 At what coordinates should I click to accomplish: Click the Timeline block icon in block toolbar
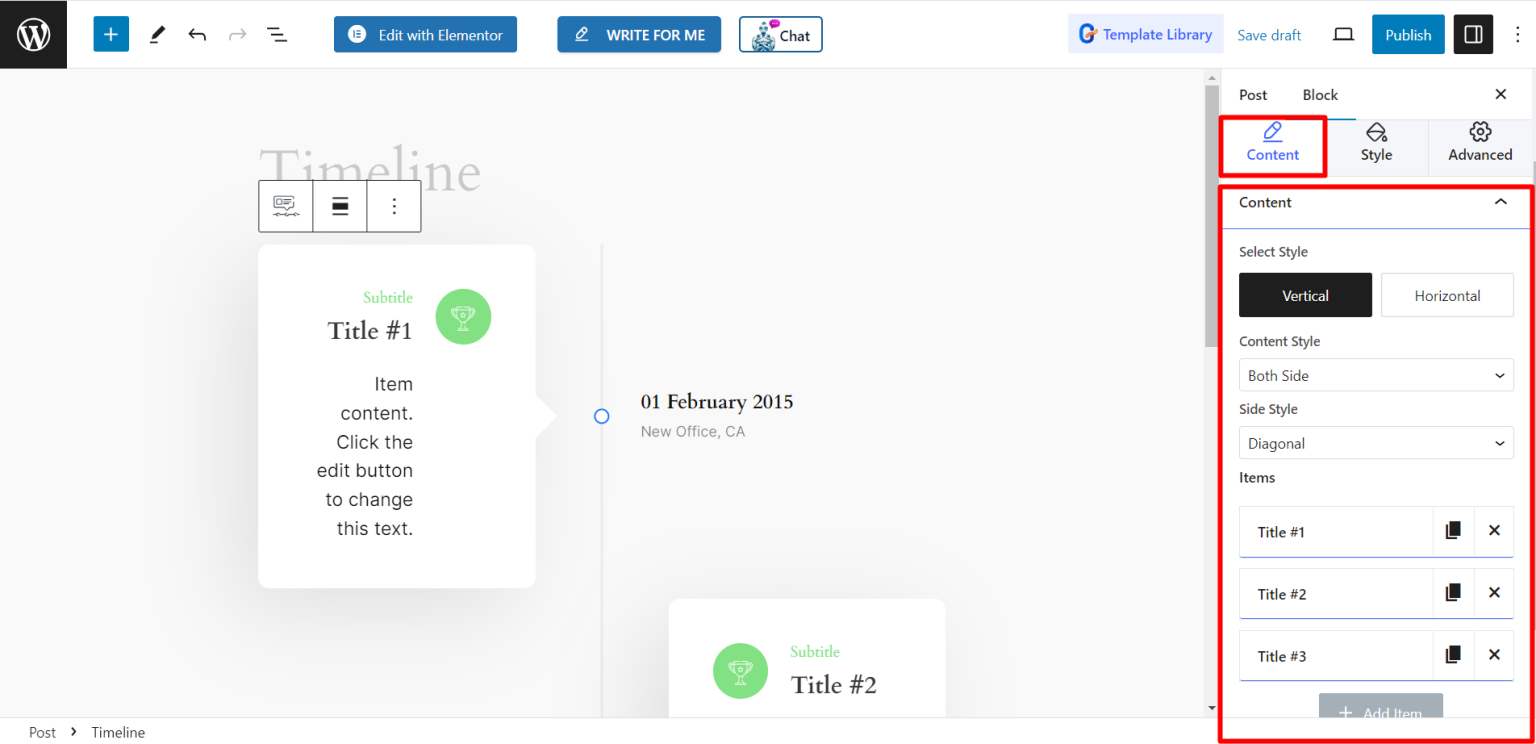285,206
